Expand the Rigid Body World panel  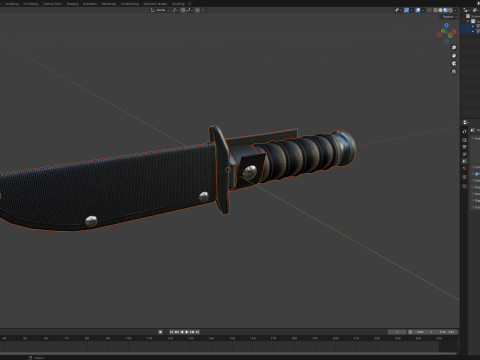point(475,200)
